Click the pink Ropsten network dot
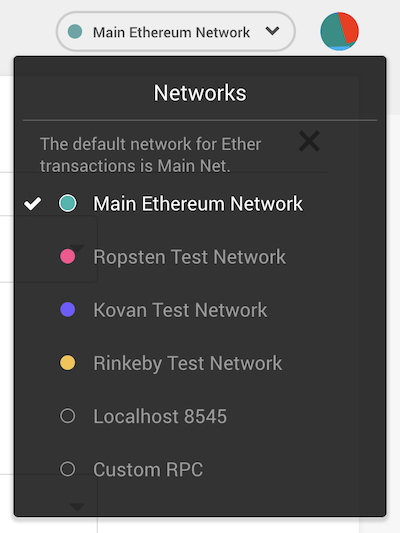This screenshot has height=533, width=400. (68, 257)
